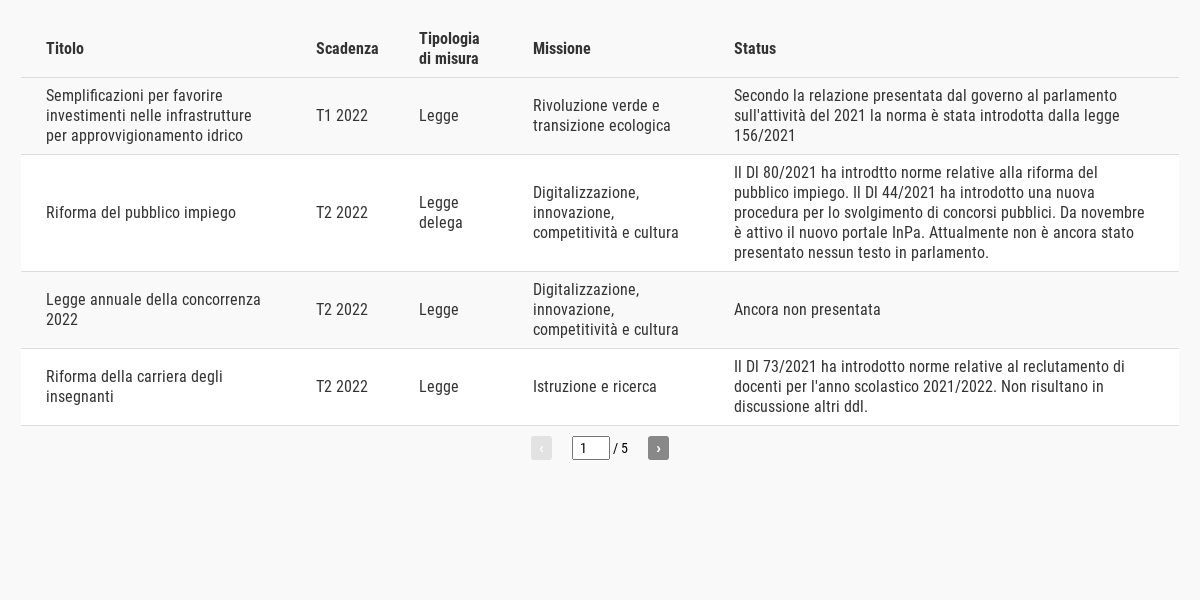Click the Tipologia di misura column header
The height and width of the screenshot is (600, 1200).
[449, 49]
